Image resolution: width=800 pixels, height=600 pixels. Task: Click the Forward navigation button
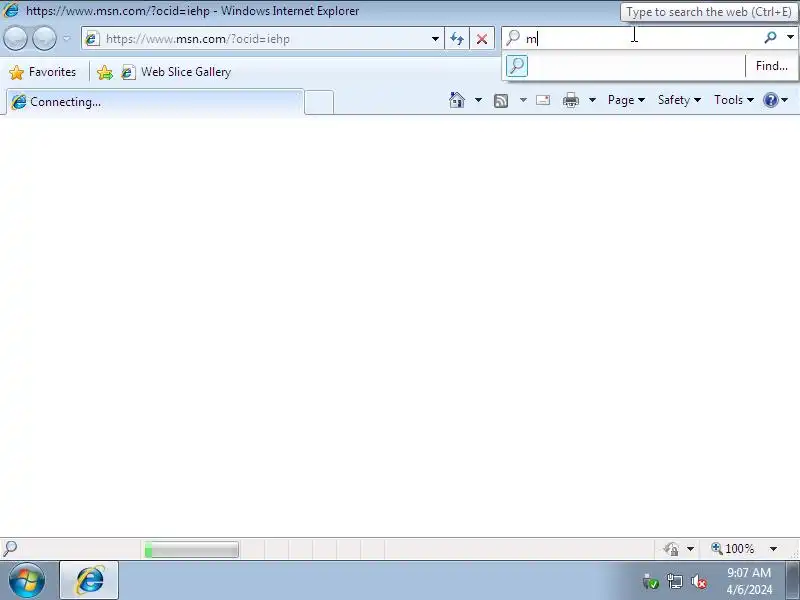click(x=44, y=38)
